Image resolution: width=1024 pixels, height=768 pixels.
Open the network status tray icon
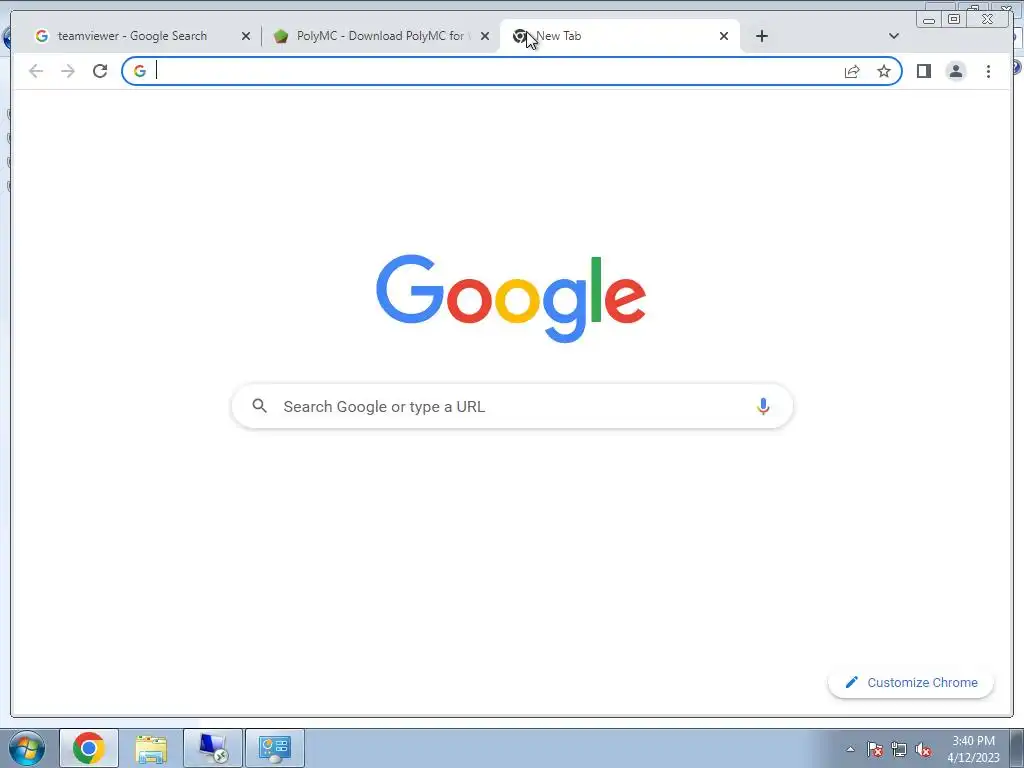click(899, 750)
